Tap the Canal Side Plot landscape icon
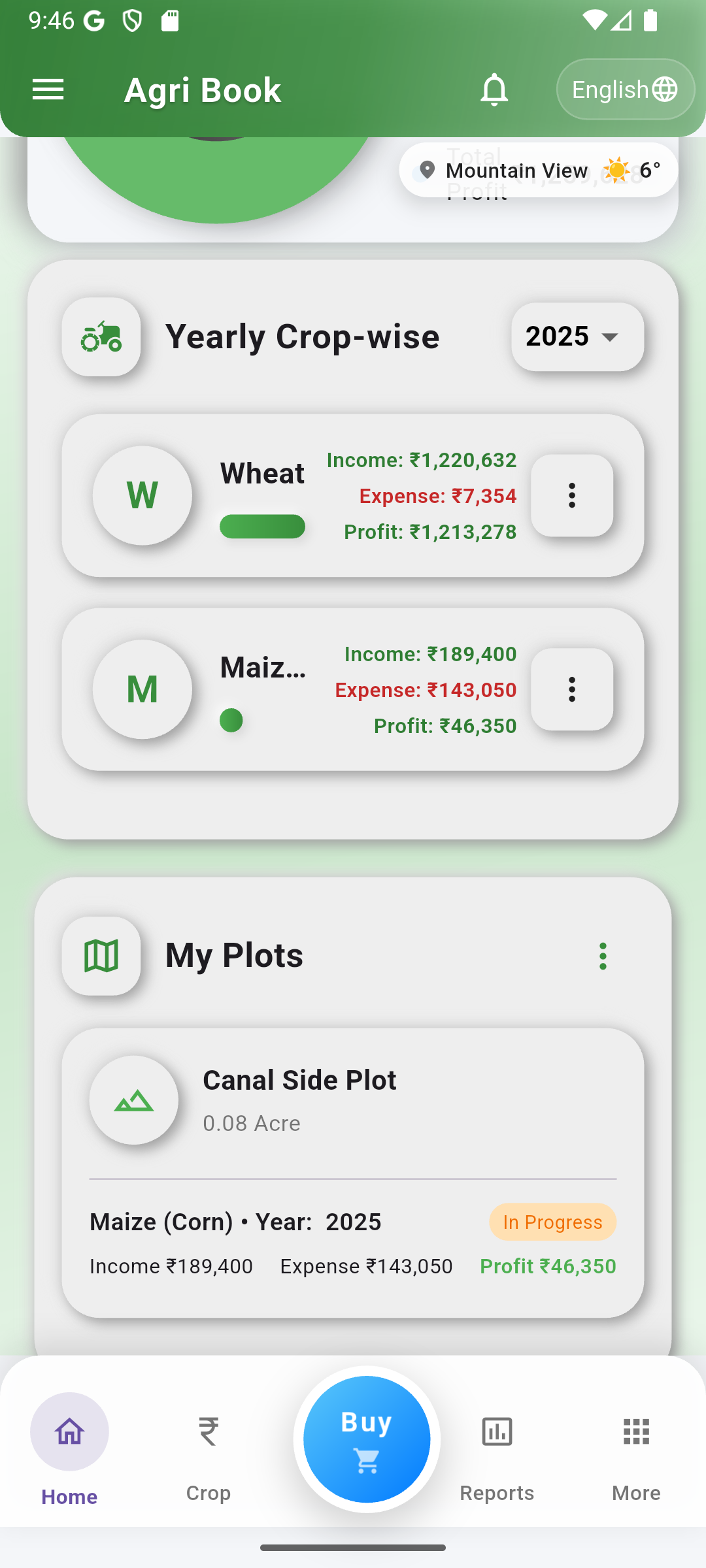The height and width of the screenshot is (1568, 706). (x=134, y=1100)
